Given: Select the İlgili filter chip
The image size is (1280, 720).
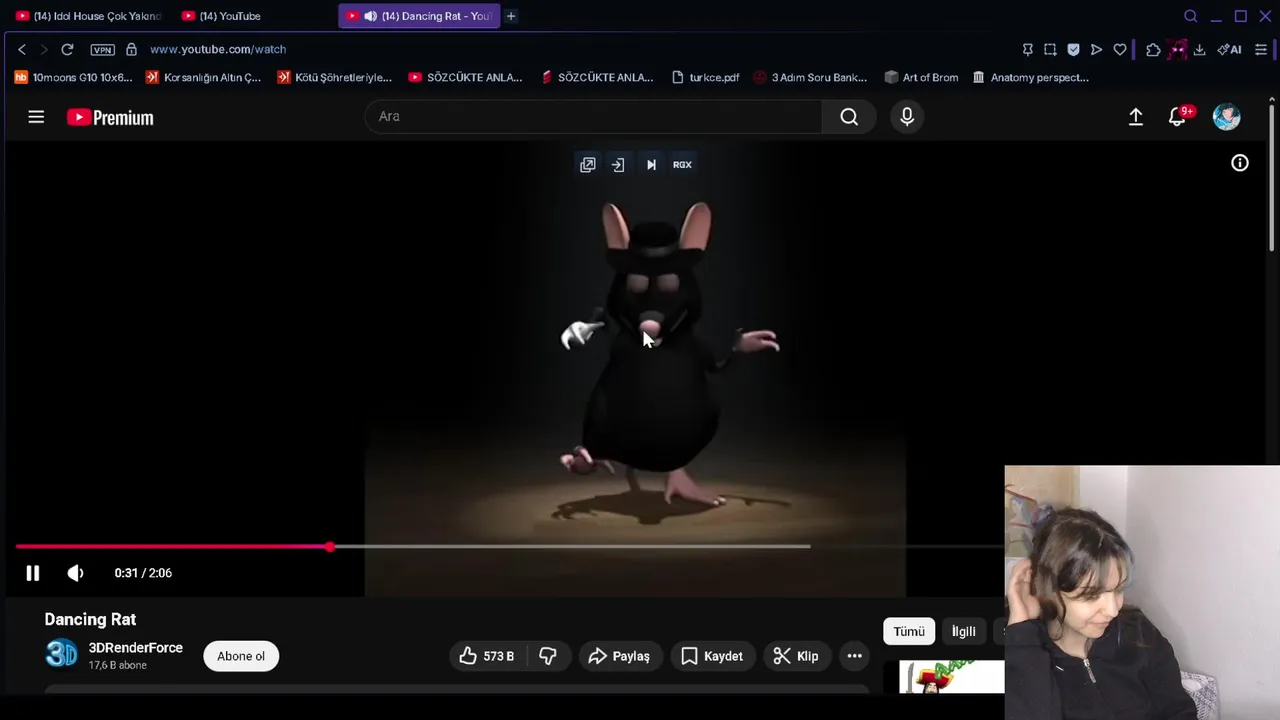Looking at the screenshot, I should tap(964, 631).
